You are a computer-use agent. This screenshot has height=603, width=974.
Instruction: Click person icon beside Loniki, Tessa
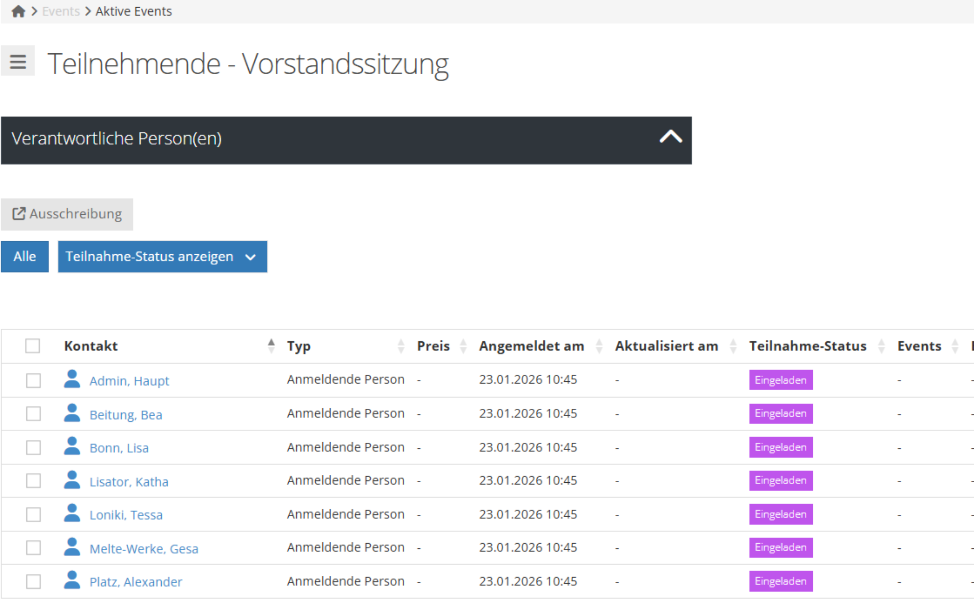pos(72,514)
